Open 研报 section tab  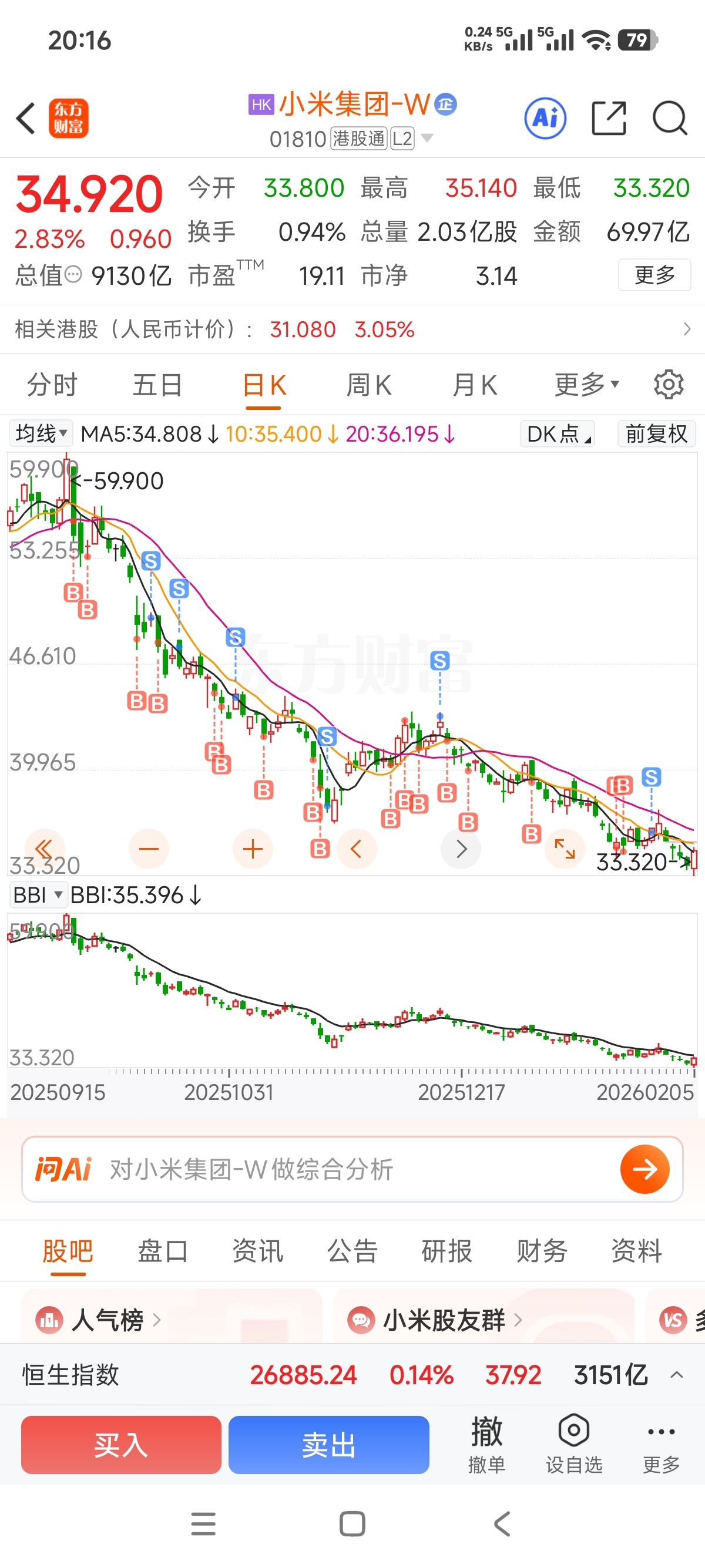447,1251
